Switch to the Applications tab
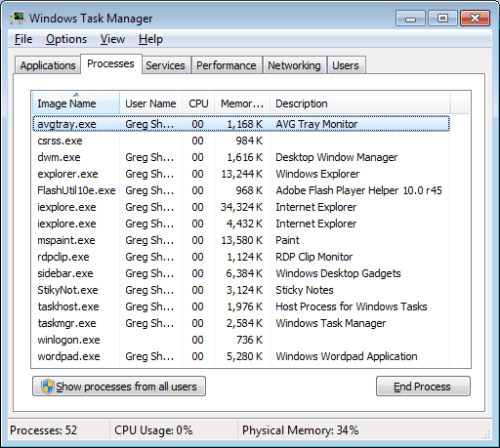The width and height of the screenshot is (500, 448). (48, 65)
